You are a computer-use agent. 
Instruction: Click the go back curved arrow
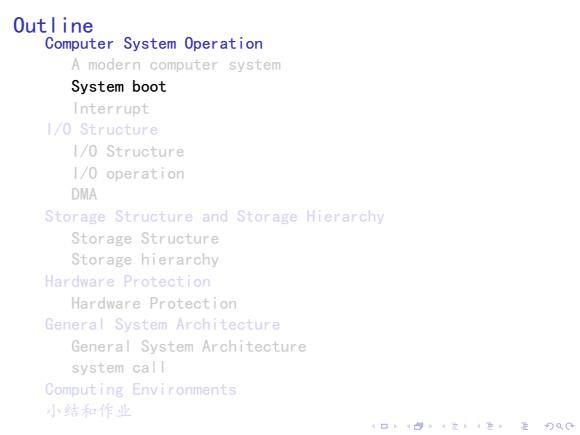click(x=549, y=426)
